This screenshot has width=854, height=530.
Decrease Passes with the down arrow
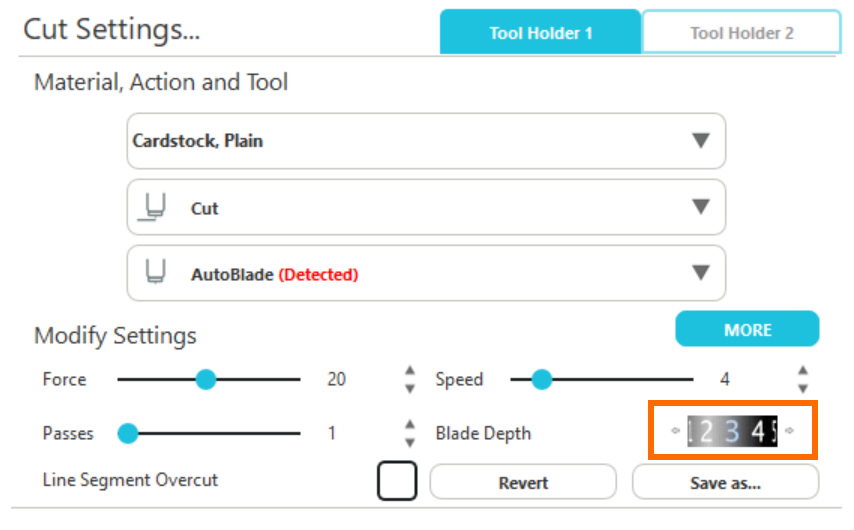(409, 441)
